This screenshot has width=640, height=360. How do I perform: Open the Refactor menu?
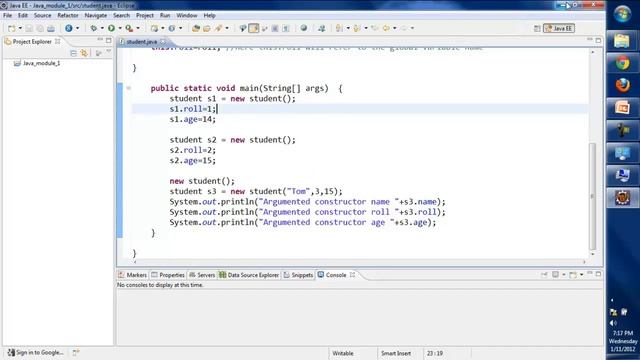68,16
